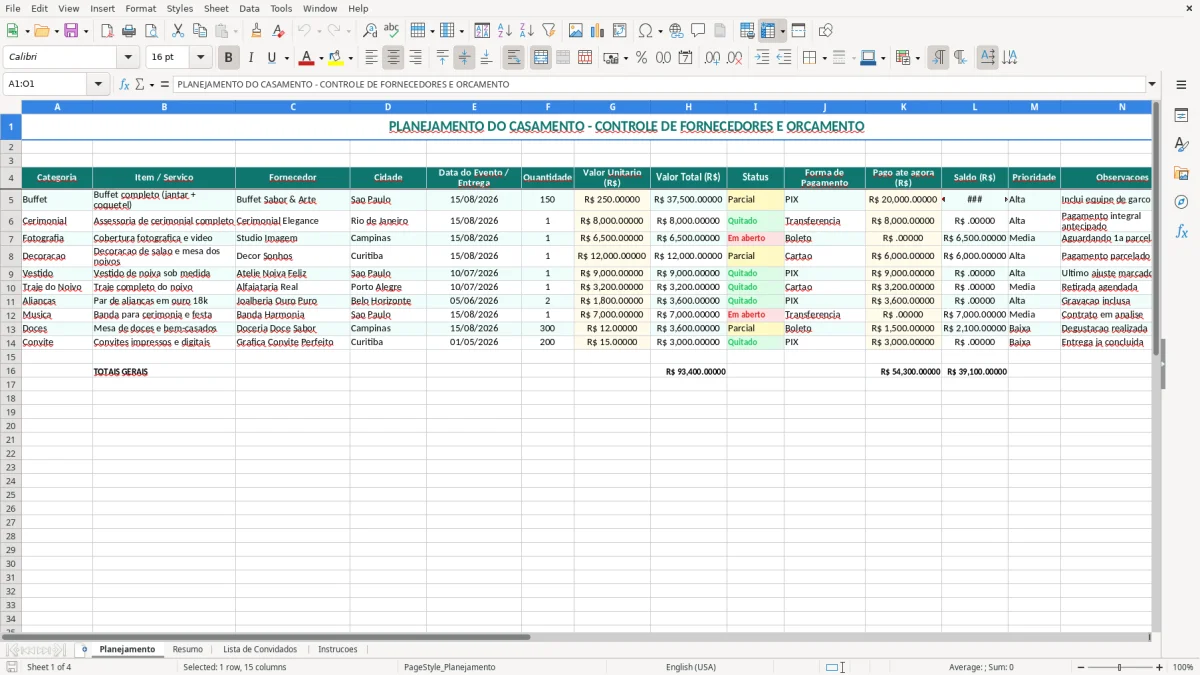Image resolution: width=1200 pixels, height=675 pixels.
Task: Click the Copy icon
Action: 200,31
